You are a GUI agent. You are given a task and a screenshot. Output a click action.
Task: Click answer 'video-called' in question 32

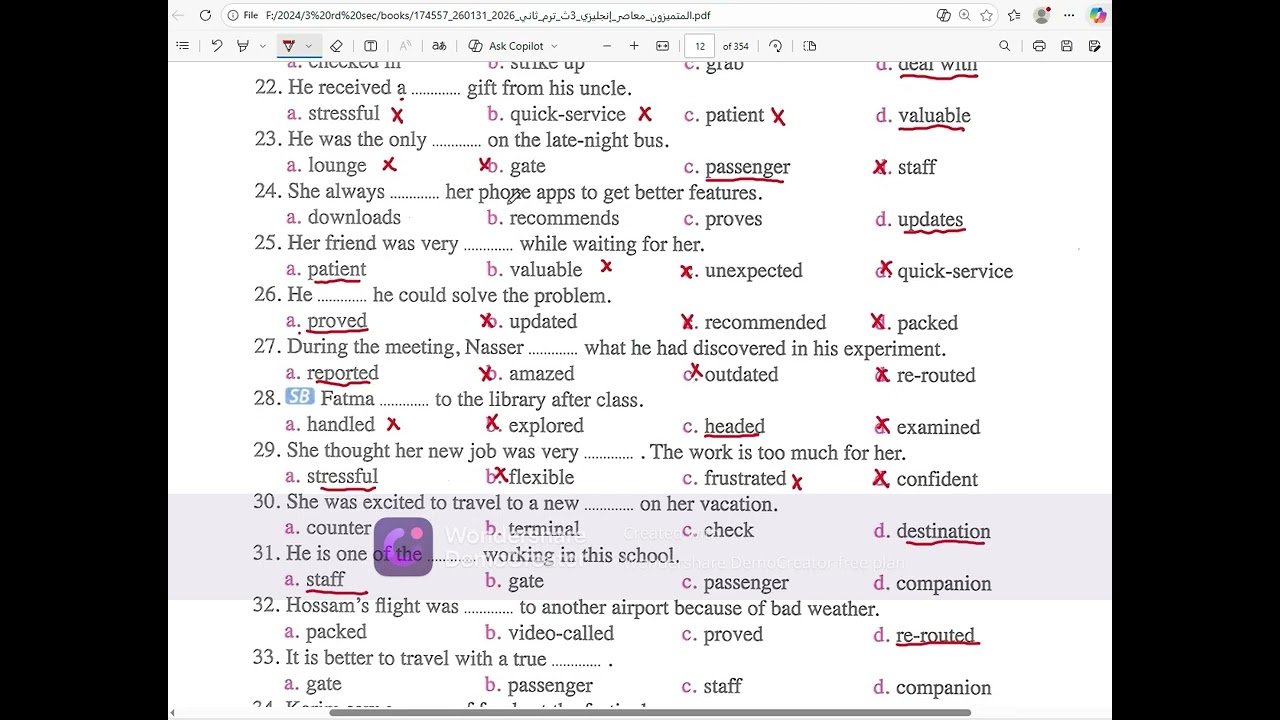coord(561,633)
